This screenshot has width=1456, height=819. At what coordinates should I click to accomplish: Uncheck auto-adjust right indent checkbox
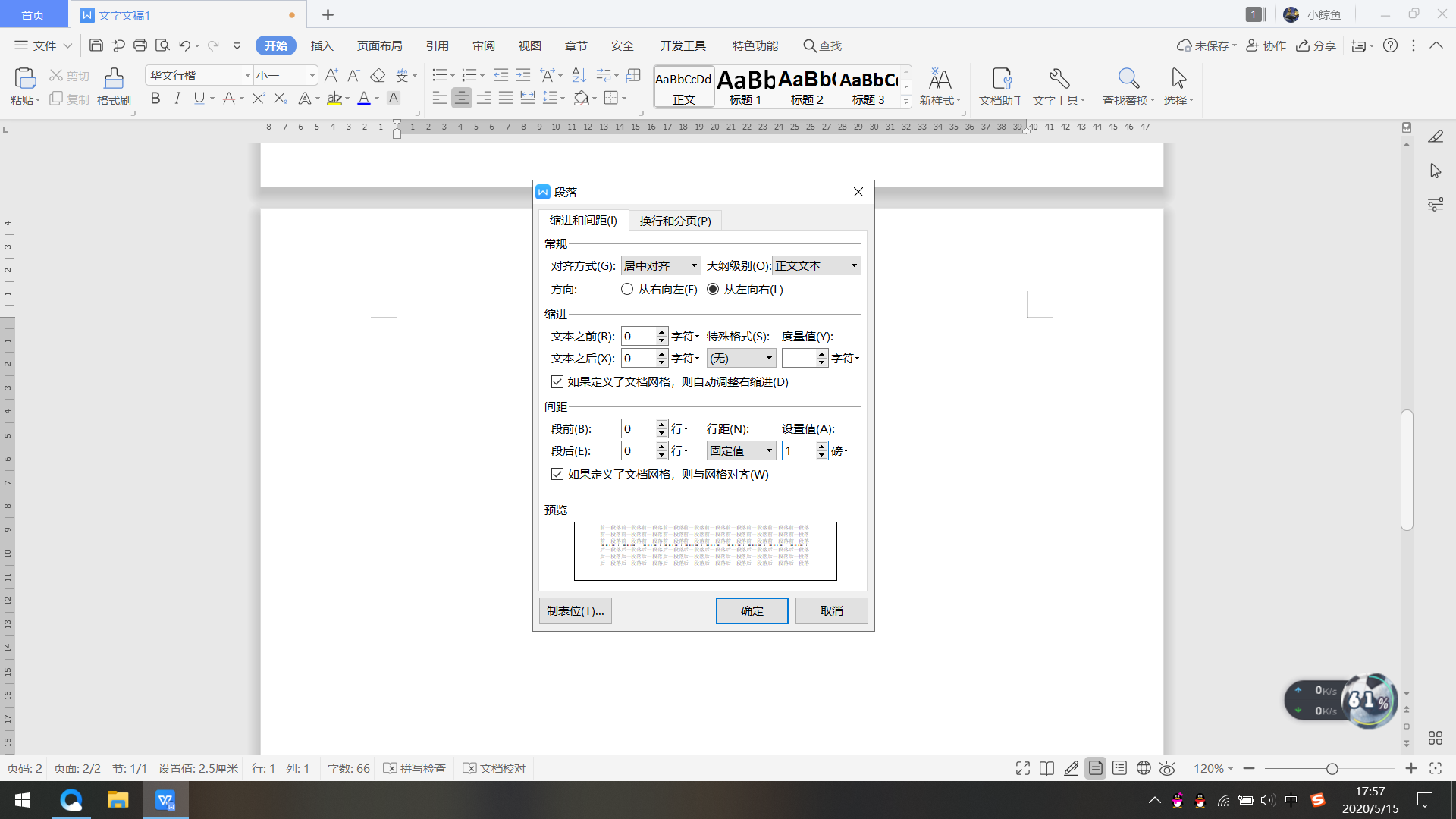tap(557, 381)
